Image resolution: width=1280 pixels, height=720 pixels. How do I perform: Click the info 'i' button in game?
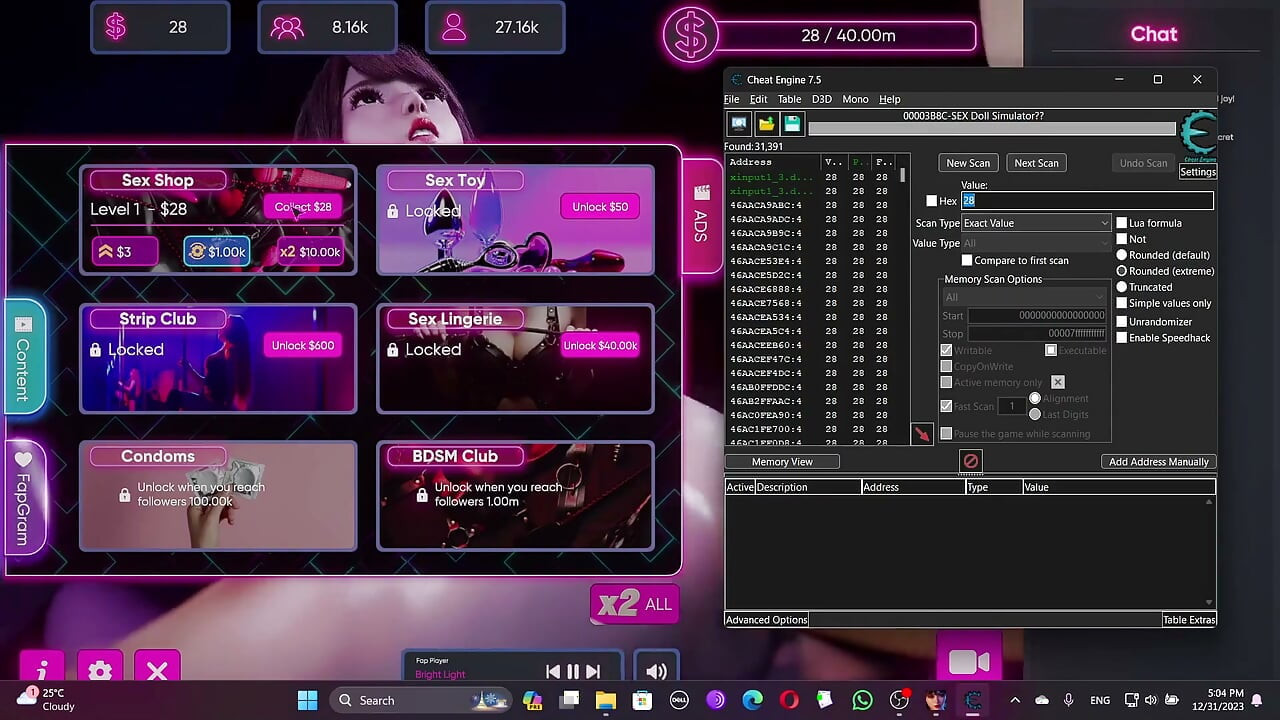[x=42, y=670]
